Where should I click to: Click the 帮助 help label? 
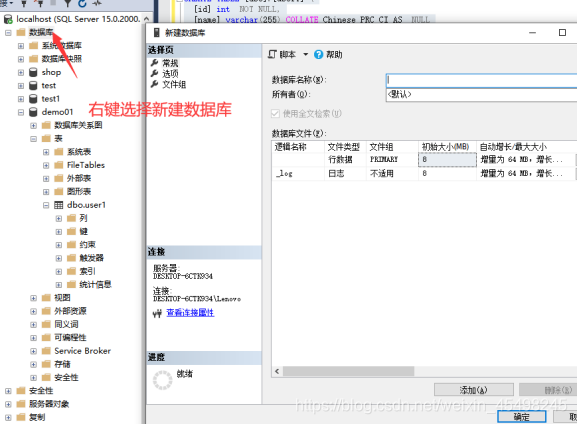pos(334,54)
